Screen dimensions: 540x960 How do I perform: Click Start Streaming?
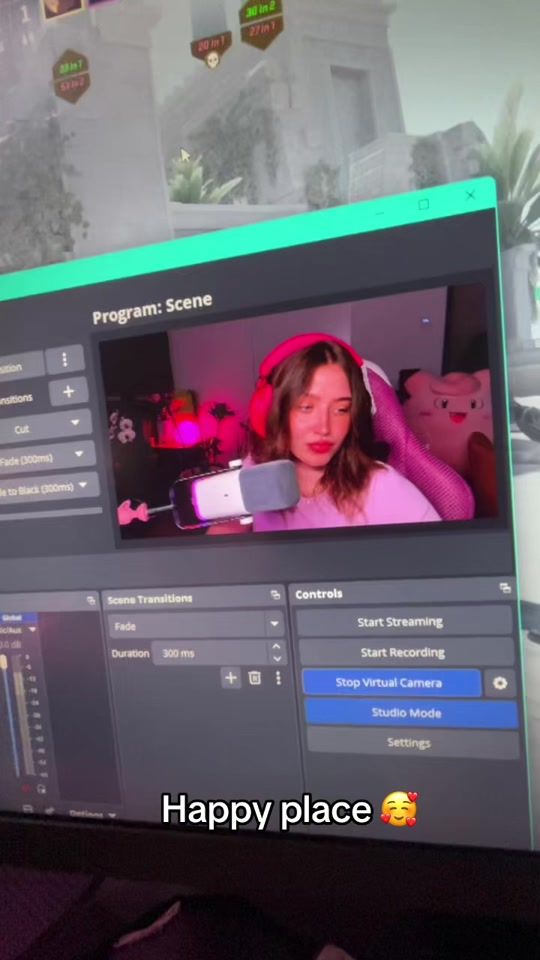pos(404,621)
